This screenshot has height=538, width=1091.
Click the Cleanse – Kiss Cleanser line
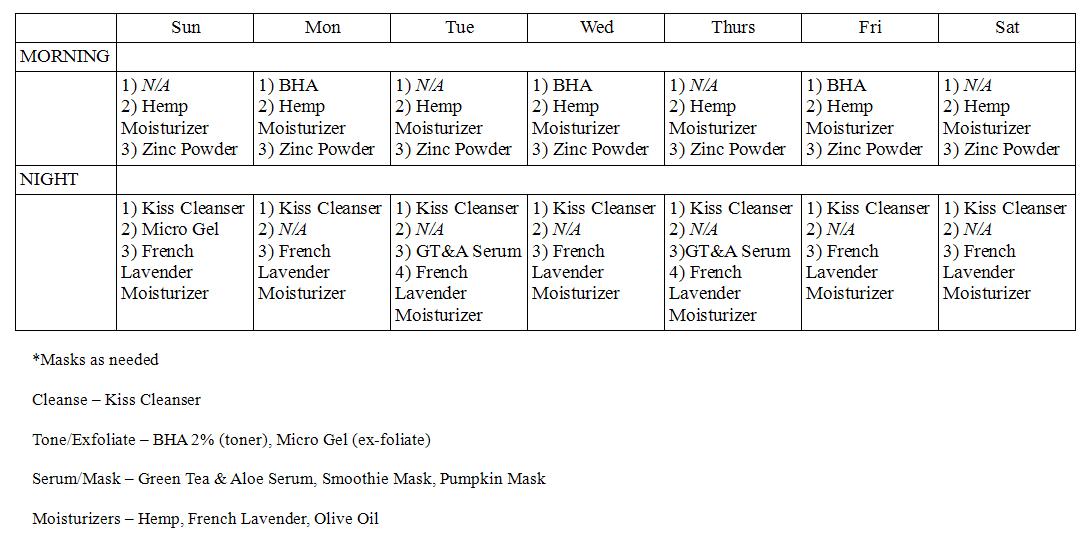pos(116,399)
